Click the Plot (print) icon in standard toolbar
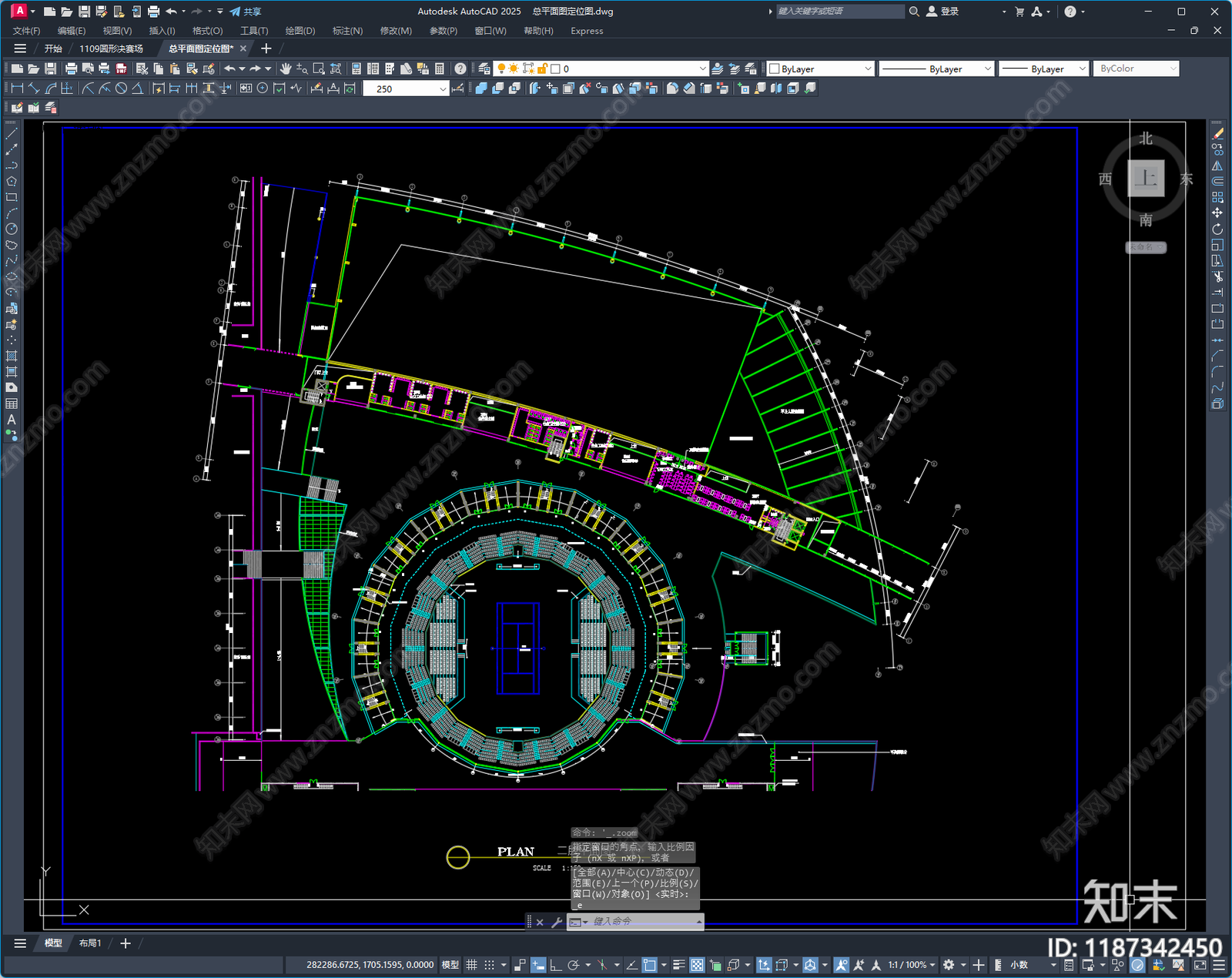 [x=71, y=69]
